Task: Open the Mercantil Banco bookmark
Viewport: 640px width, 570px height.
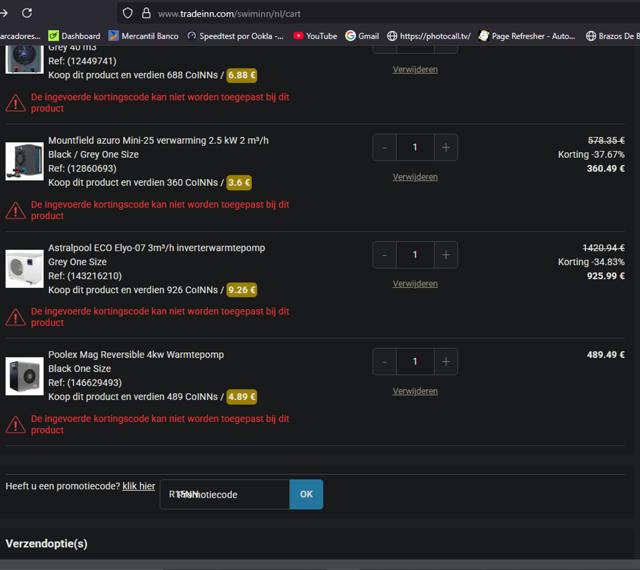Action: (x=144, y=36)
